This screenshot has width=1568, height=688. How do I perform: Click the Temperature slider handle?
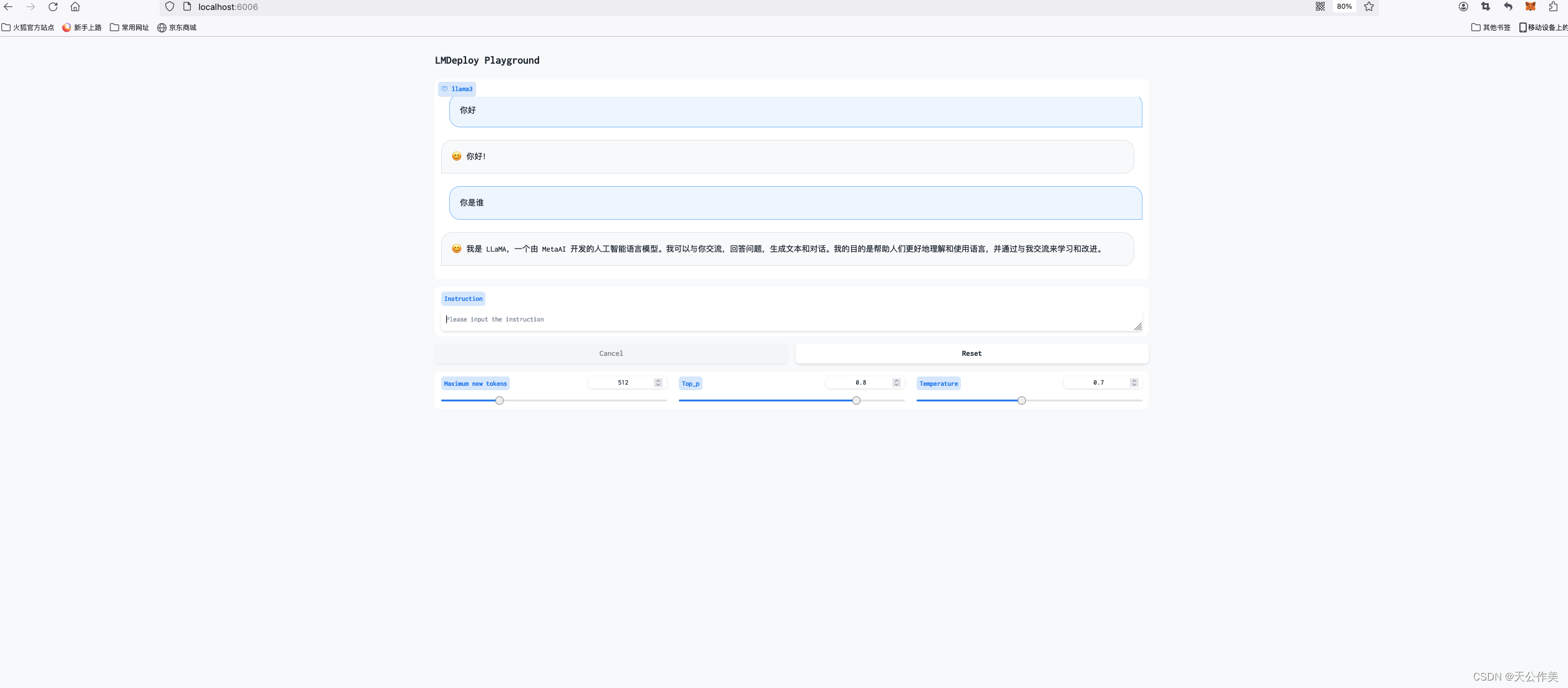click(x=1021, y=401)
